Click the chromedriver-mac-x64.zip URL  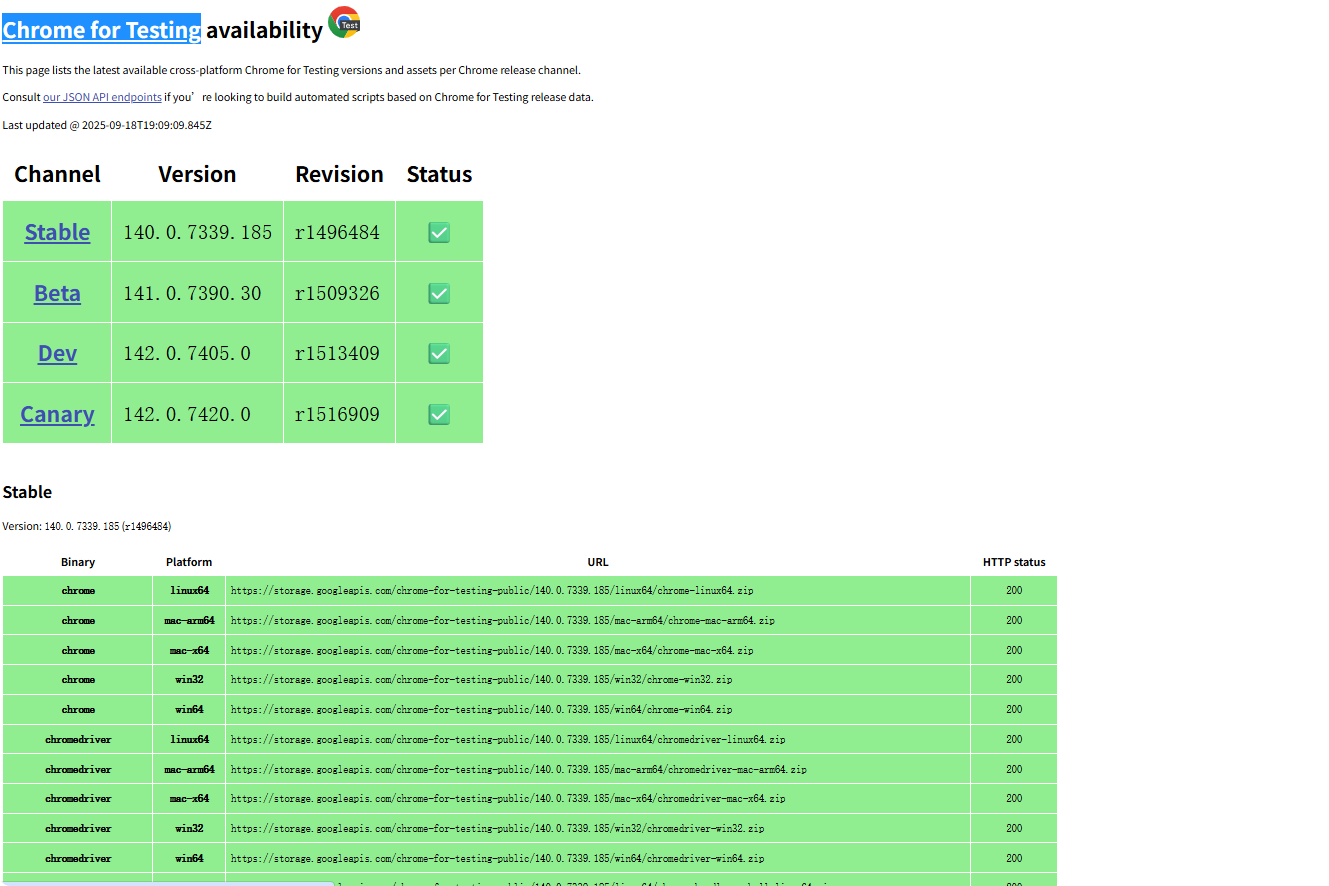pyautogui.click(x=508, y=799)
